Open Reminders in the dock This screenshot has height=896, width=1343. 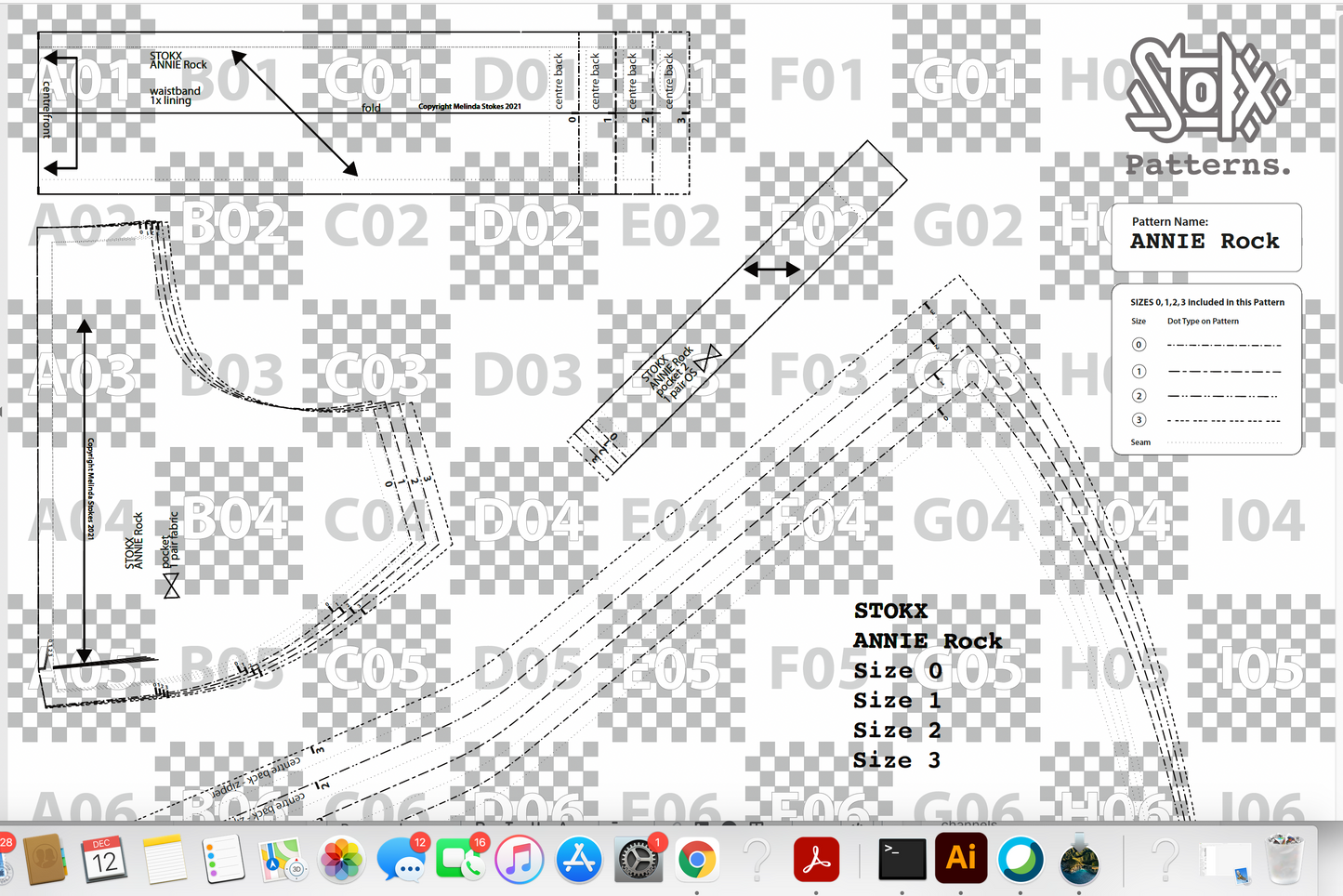(x=223, y=859)
